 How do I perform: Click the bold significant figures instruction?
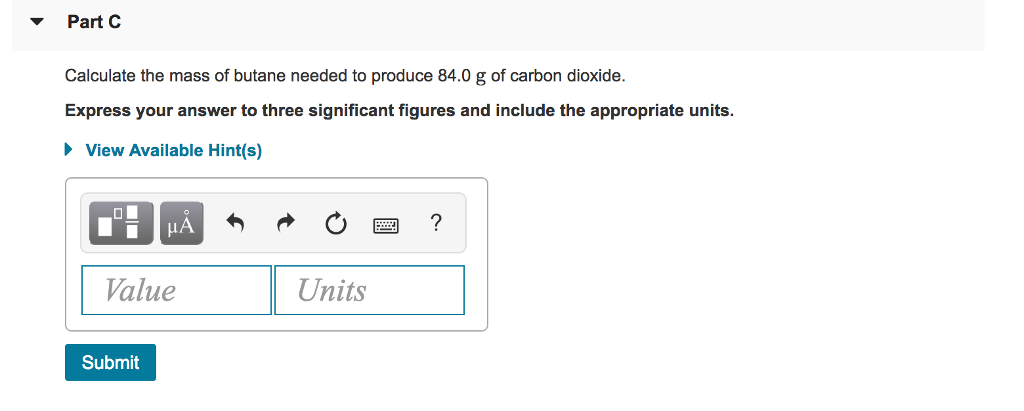[x=399, y=111]
